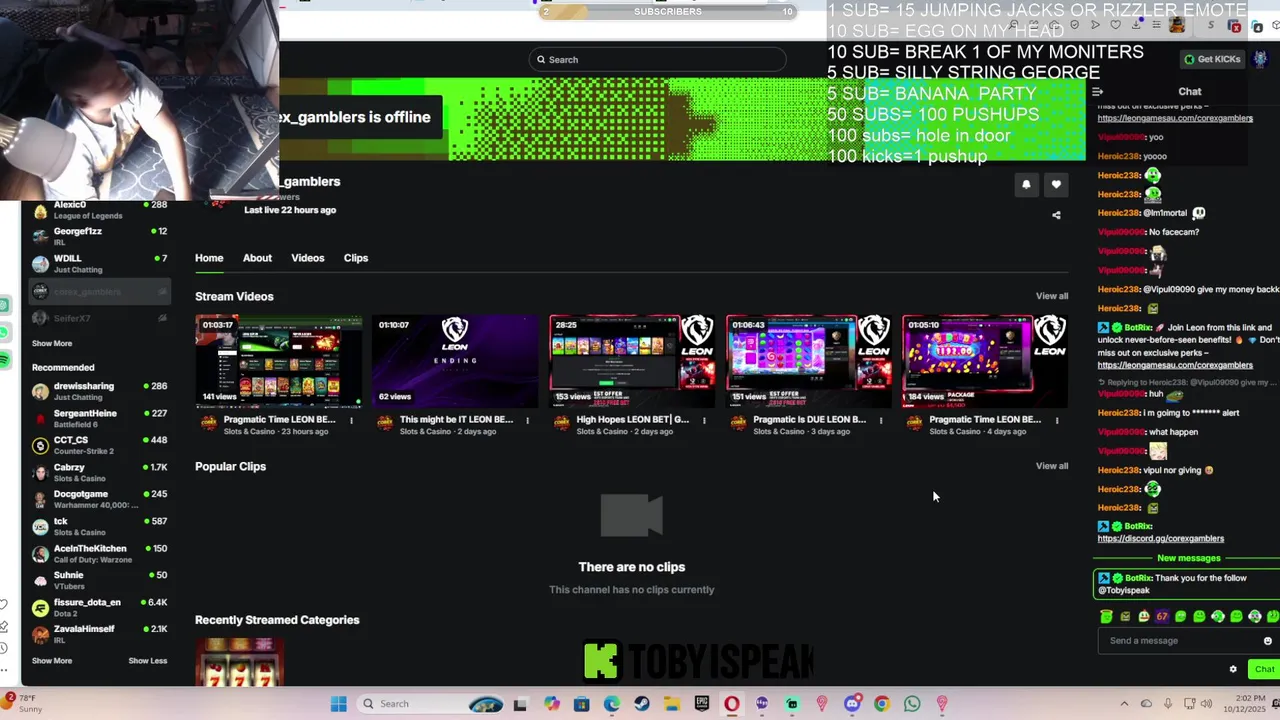The height and width of the screenshot is (720, 1280).
Task: Click the 78°F Sunny weather widget
Action: pos(22,703)
